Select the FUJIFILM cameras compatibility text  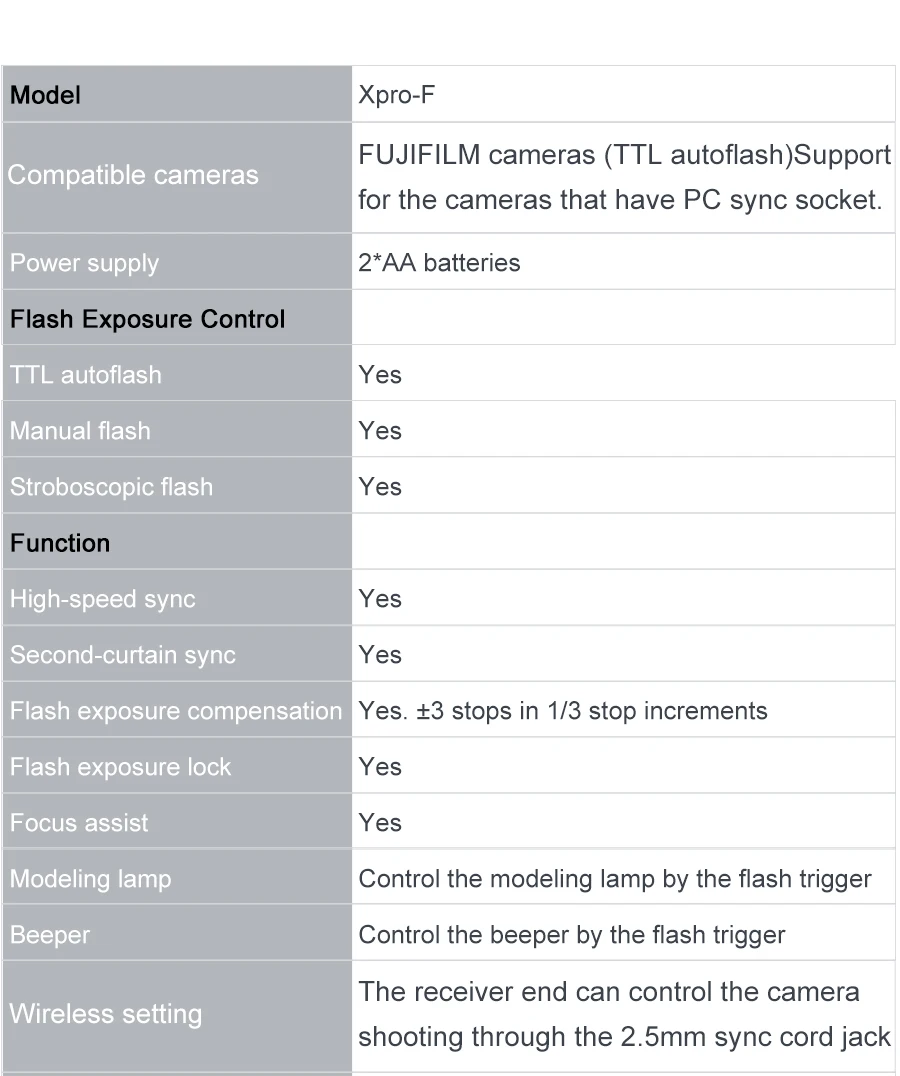coord(624,177)
